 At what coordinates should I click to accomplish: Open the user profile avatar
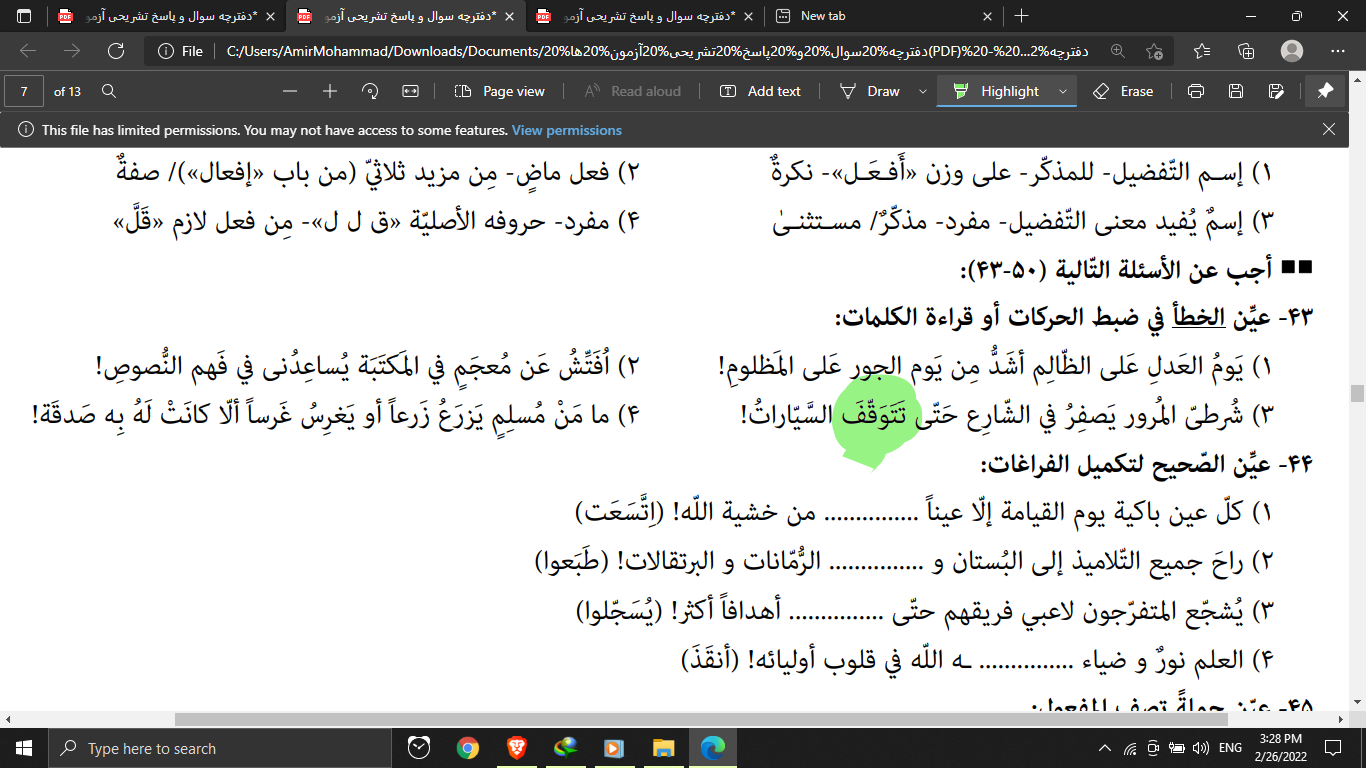(1292, 51)
